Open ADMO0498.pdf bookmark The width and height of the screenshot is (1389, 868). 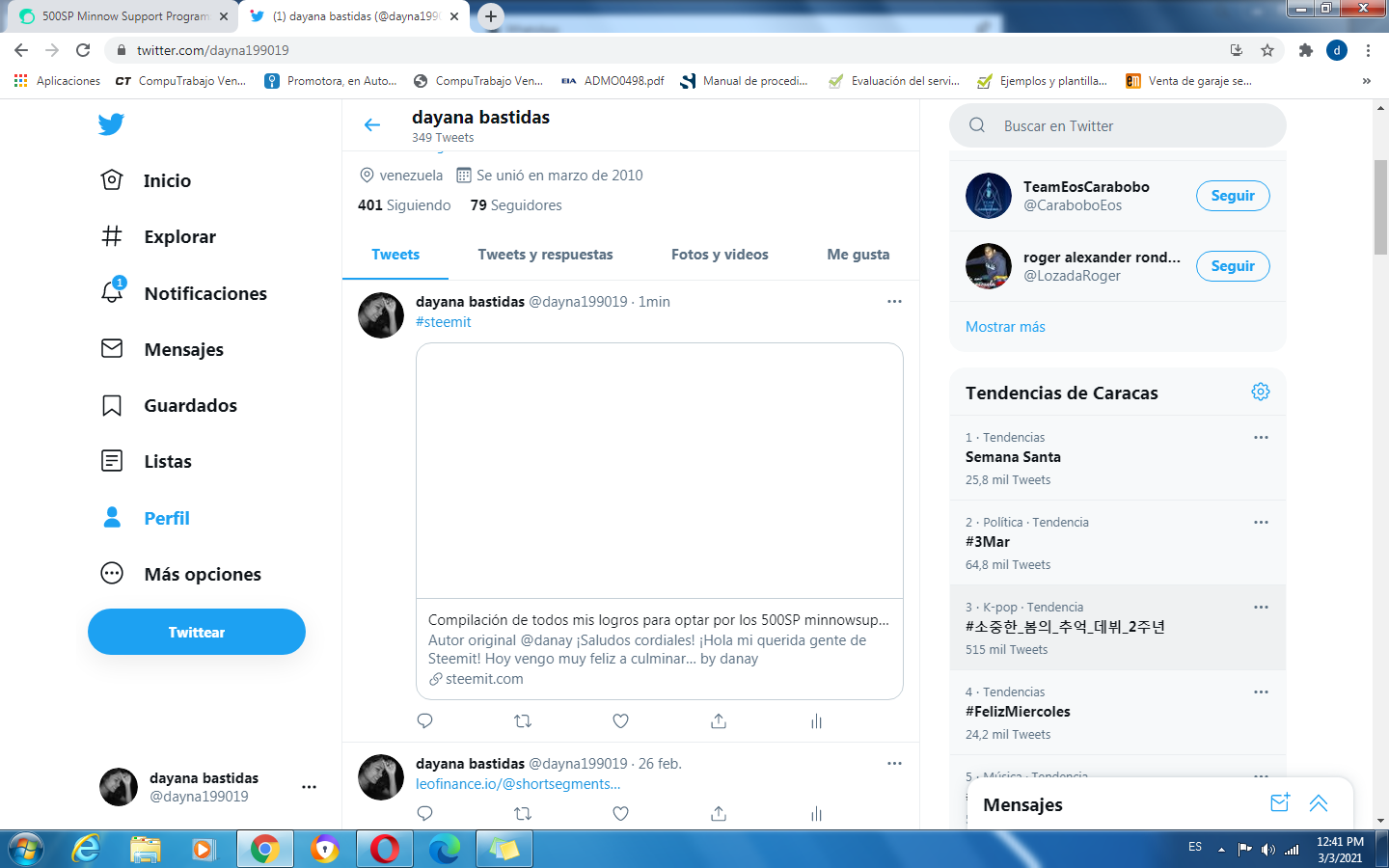[x=613, y=81]
